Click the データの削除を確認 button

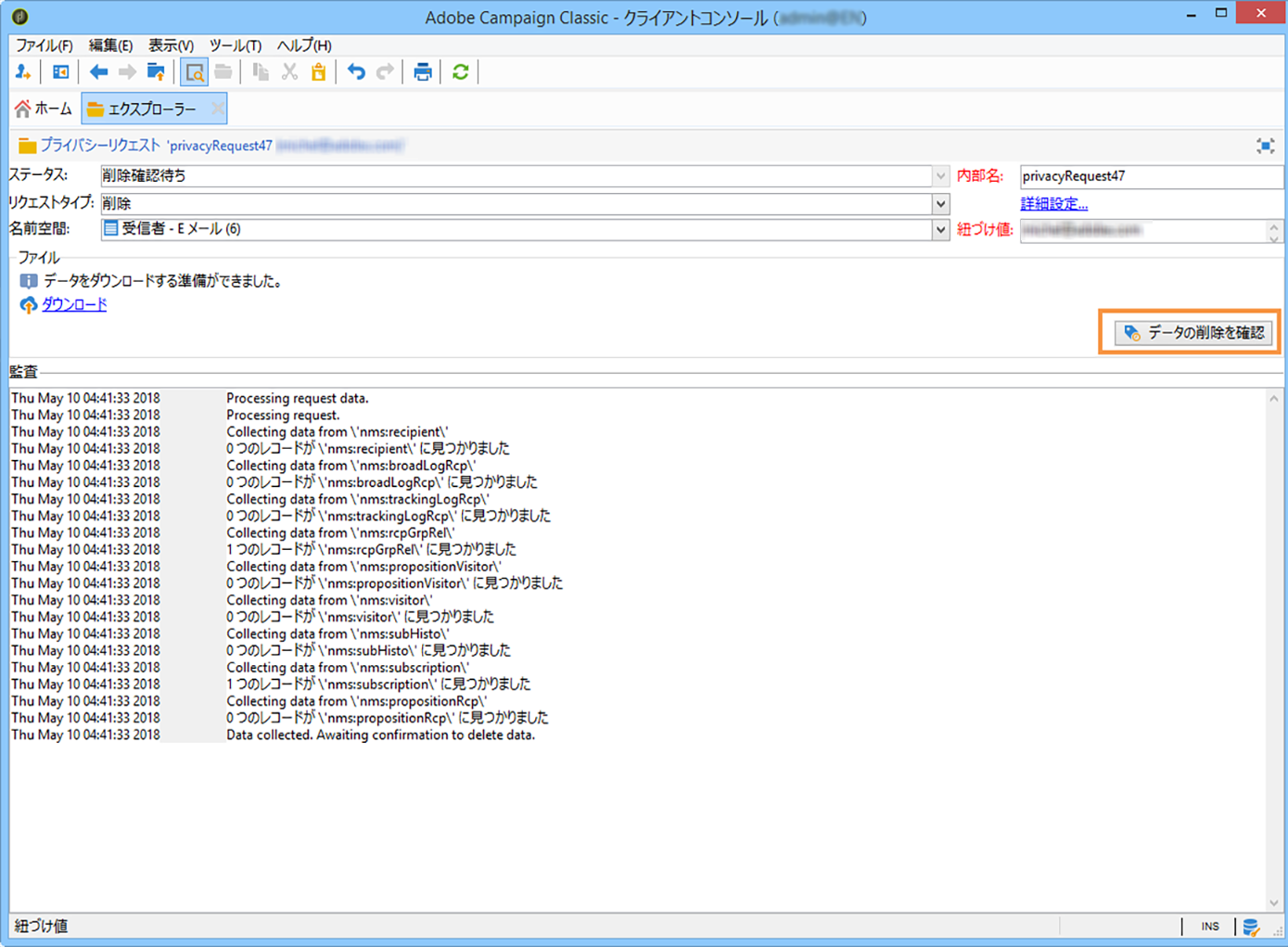coord(1194,333)
